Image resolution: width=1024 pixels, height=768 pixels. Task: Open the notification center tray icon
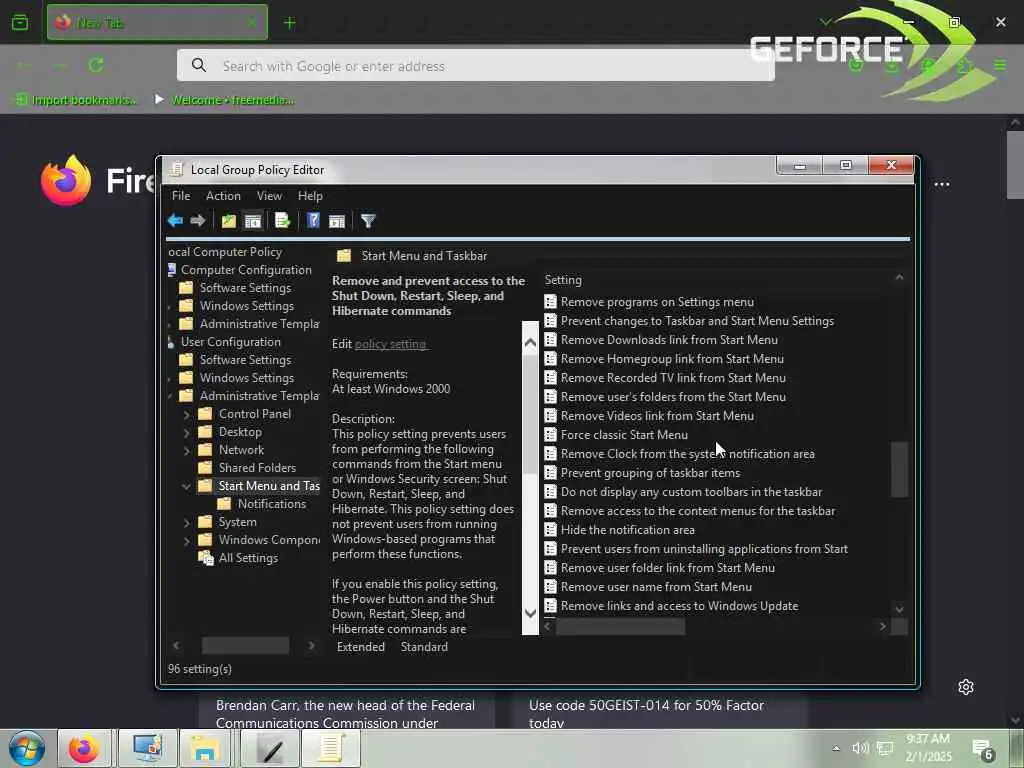[x=983, y=750]
